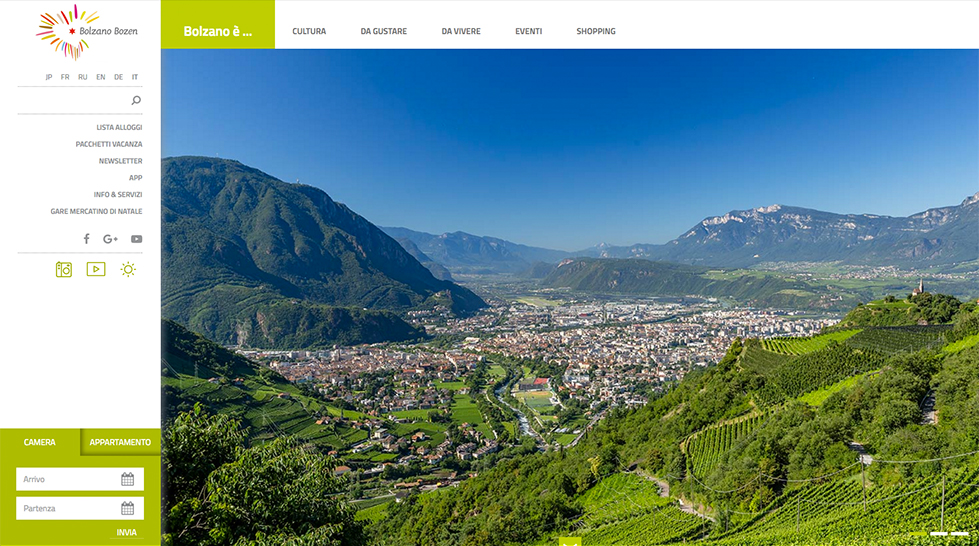Open the green webcam icon
Viewport: 979px width, 546px height.
(64, 269)
